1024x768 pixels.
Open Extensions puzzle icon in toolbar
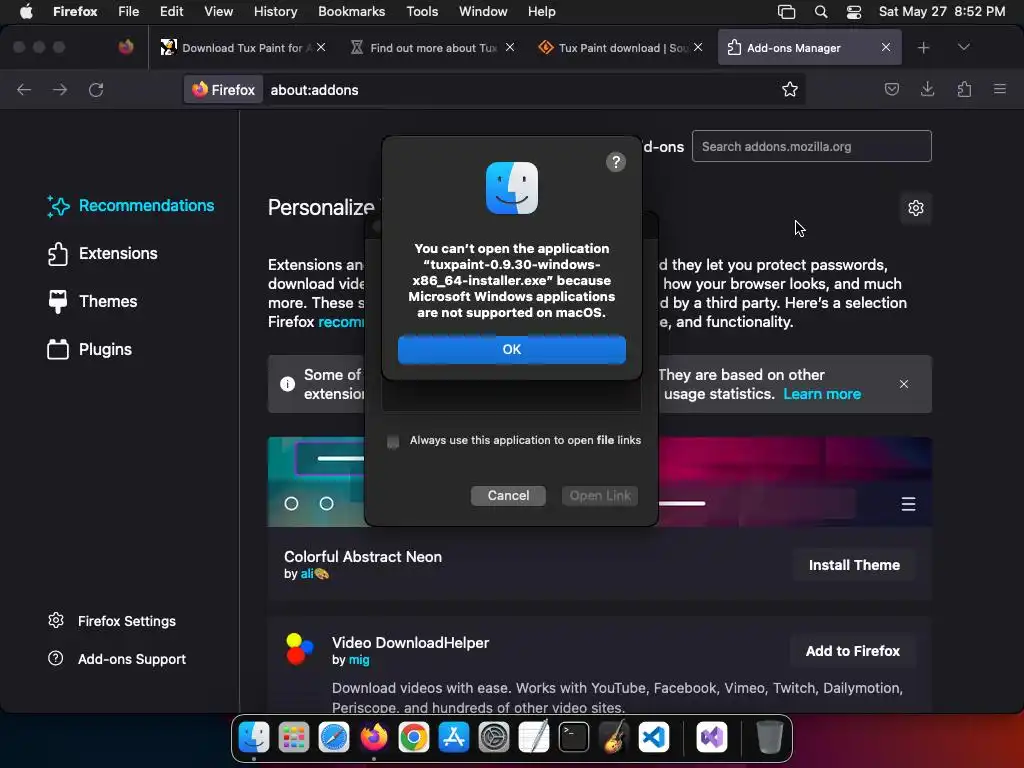964,89
